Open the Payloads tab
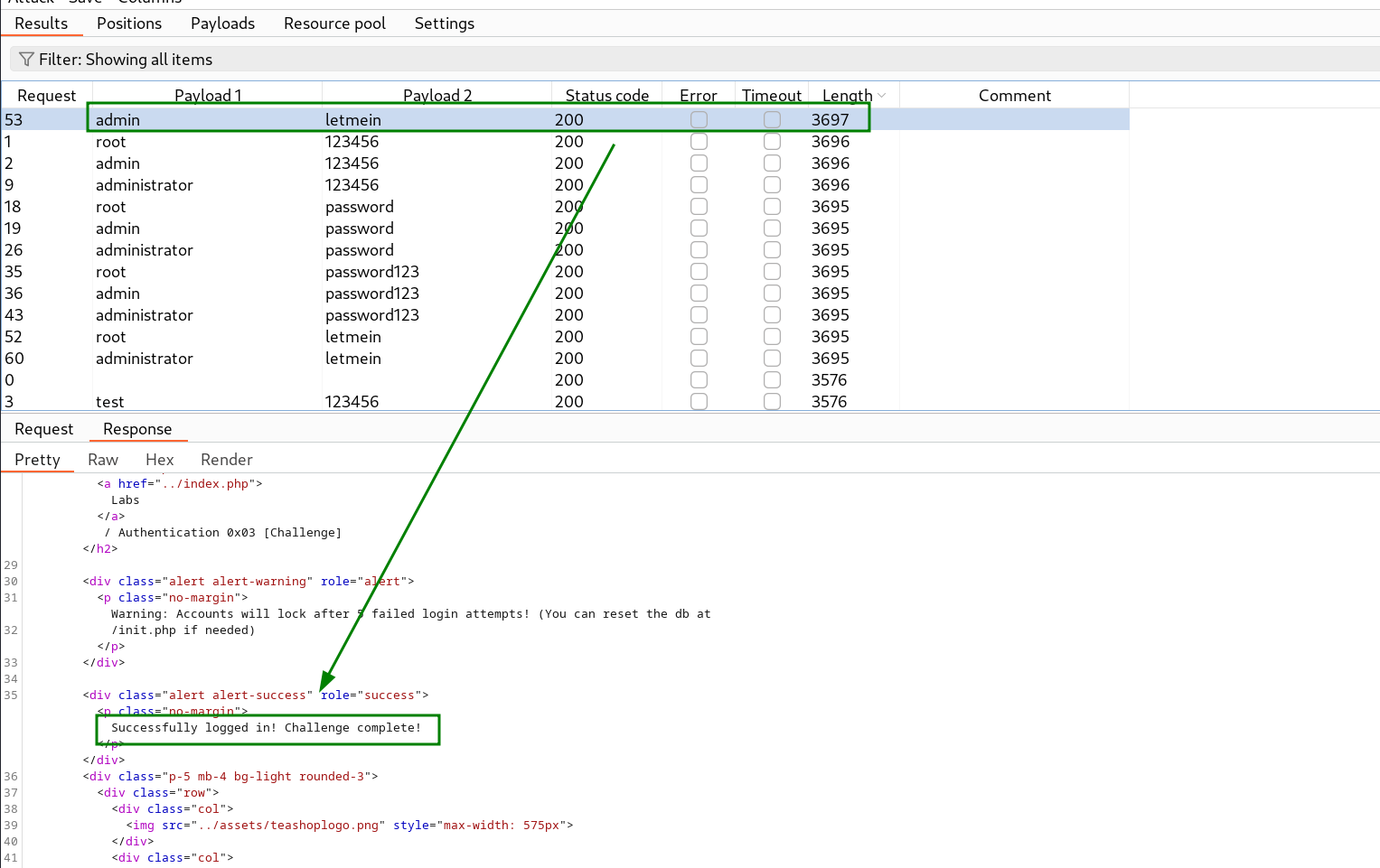This screenshot has height=868, width=1380. (x=222, y=23)
